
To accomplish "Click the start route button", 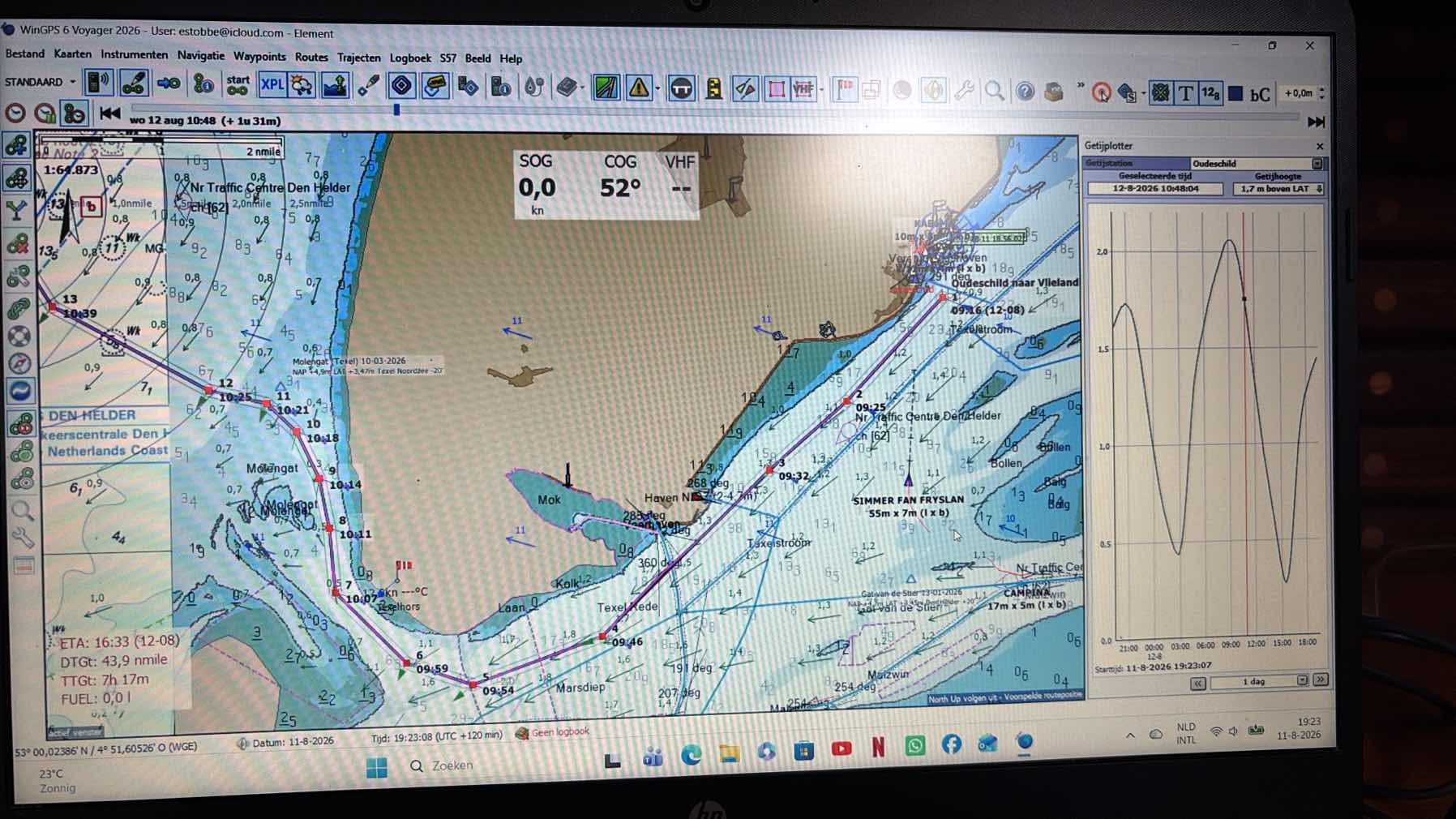I will pyautogui.click(x=238, y=84).
